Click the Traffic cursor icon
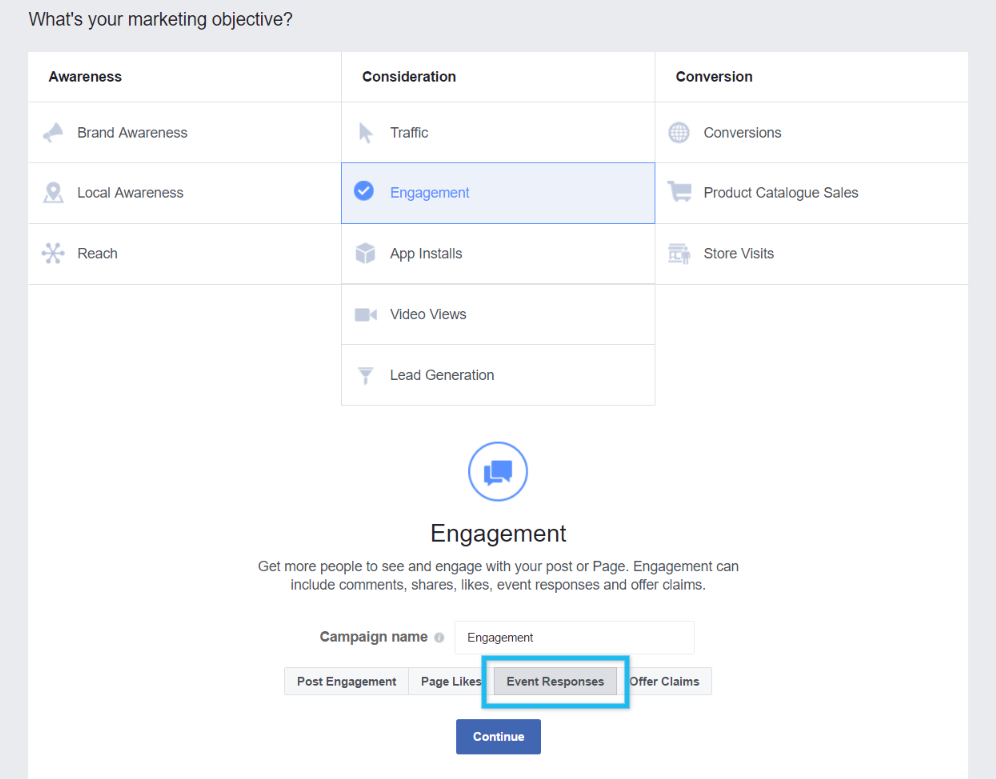Screen dimensions: 996x779 tap(366, 133)
